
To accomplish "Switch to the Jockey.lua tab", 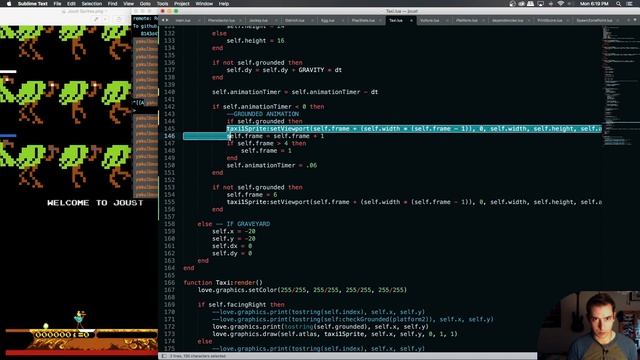I will point(258,20).
